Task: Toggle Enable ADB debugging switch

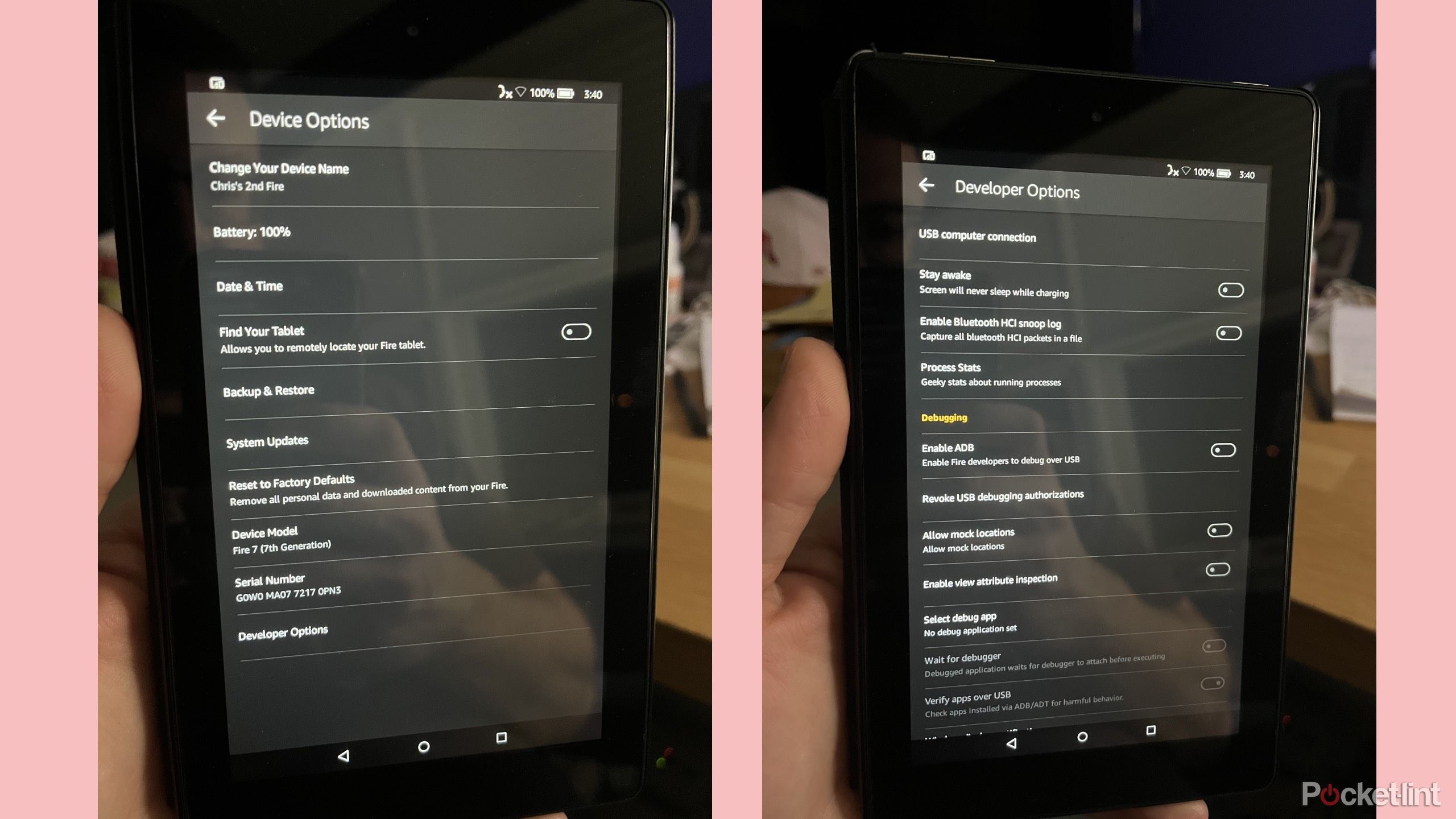Action: (x=1223, y=450)
